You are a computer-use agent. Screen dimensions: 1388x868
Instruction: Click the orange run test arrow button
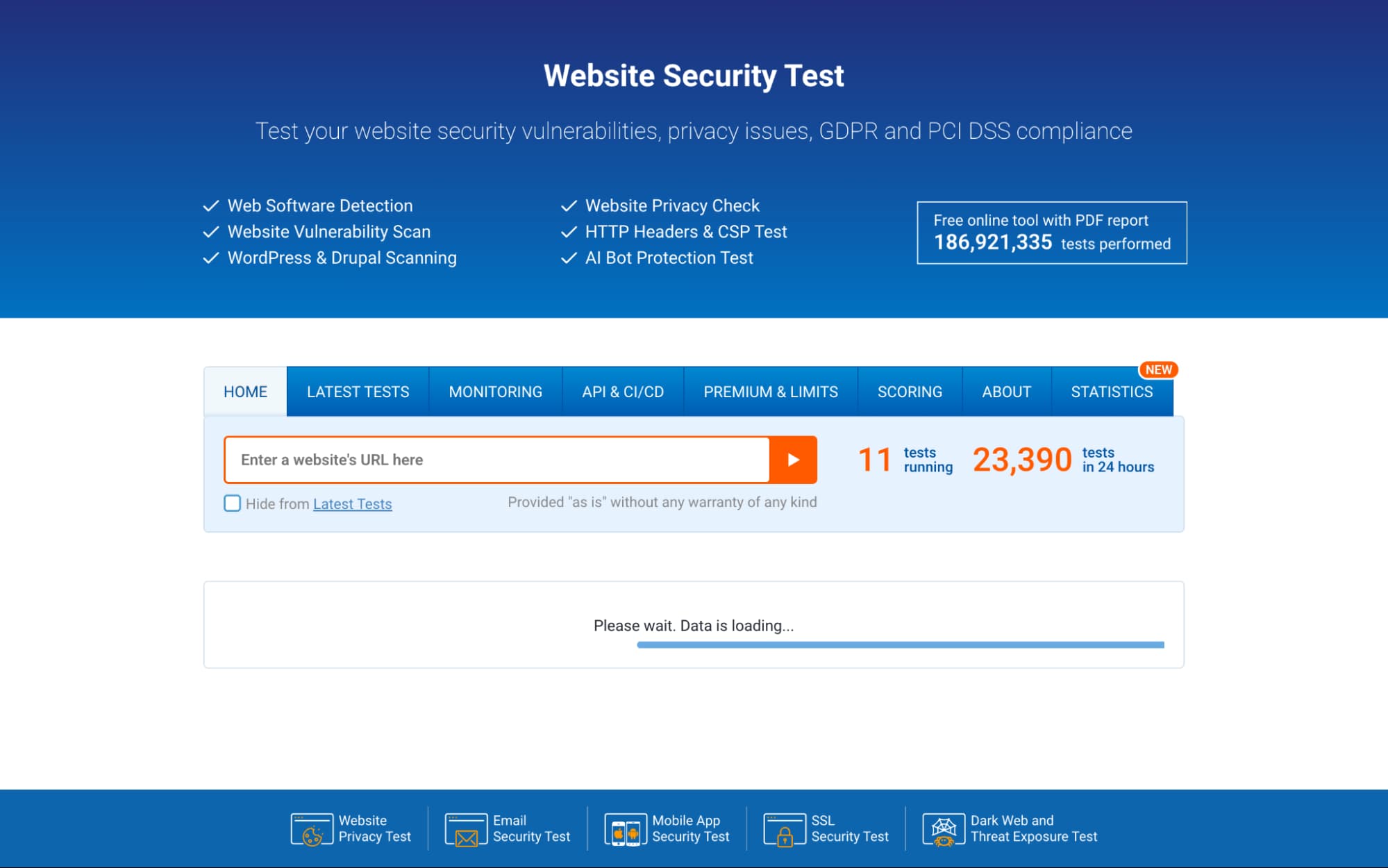794,460
